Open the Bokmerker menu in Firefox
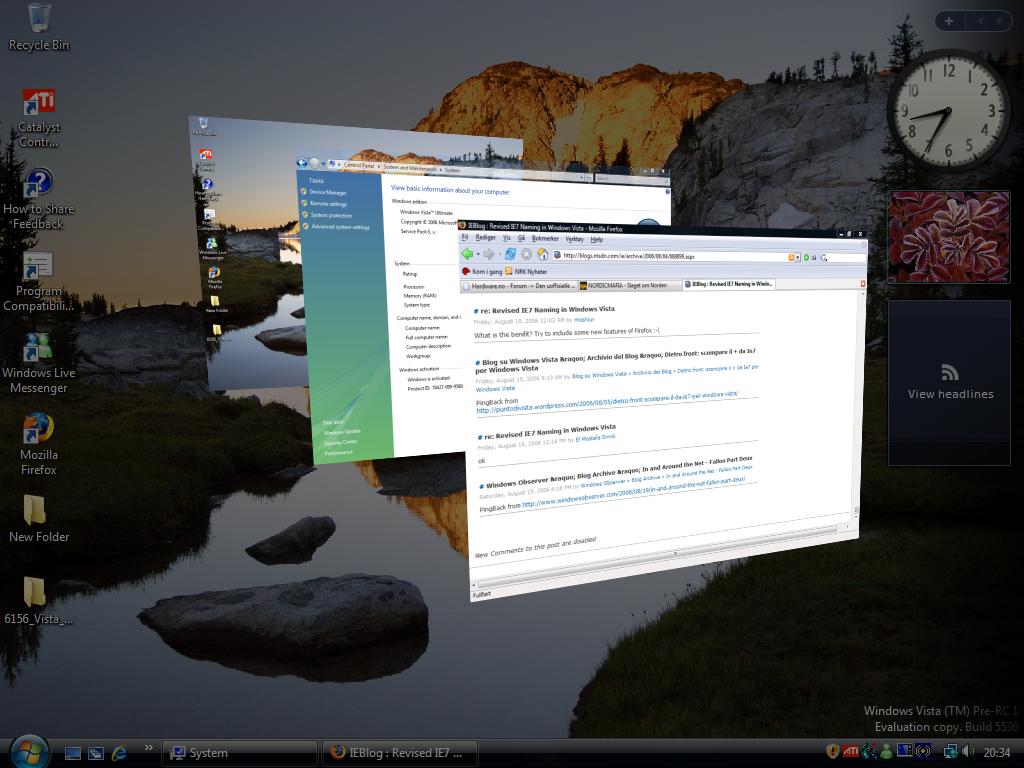 tap(545, 238)
